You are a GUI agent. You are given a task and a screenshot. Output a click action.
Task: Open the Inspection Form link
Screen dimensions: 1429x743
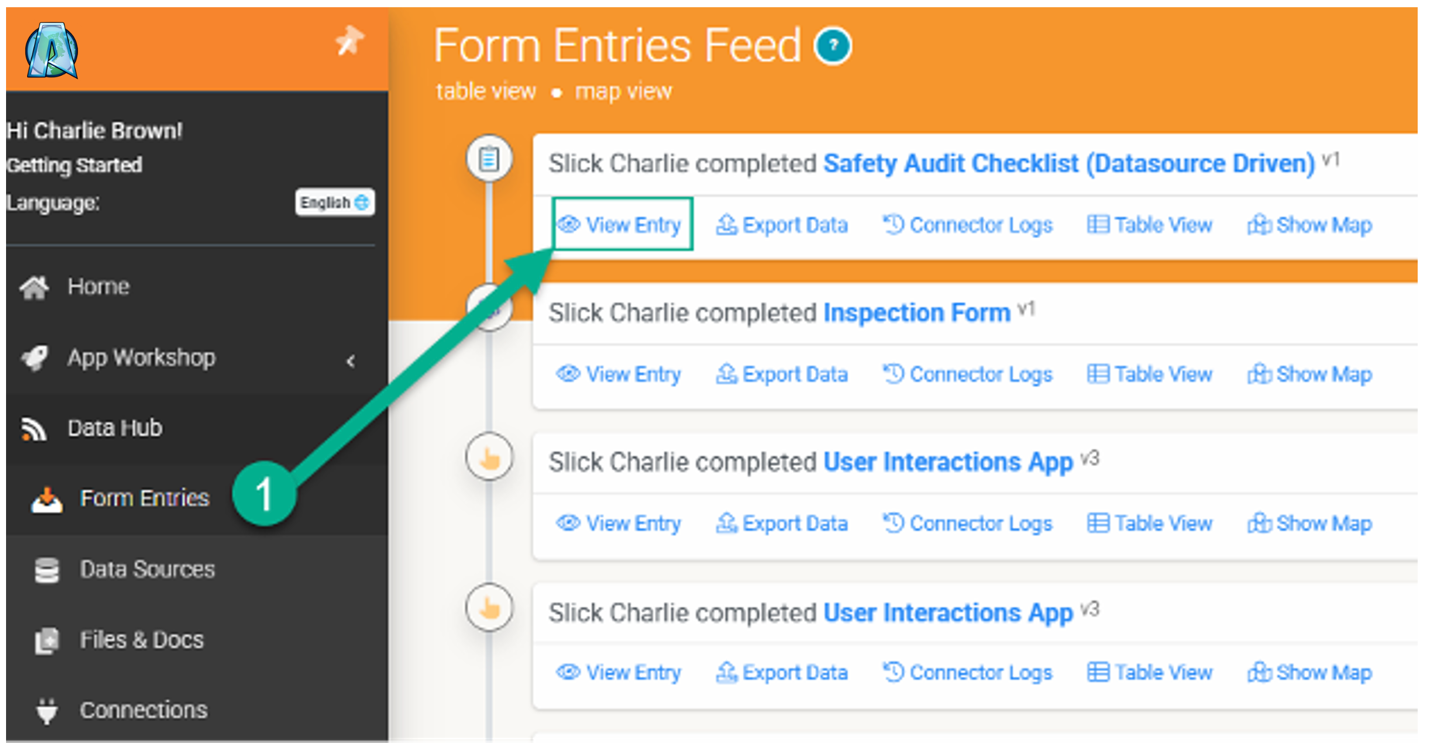point(916,313)
